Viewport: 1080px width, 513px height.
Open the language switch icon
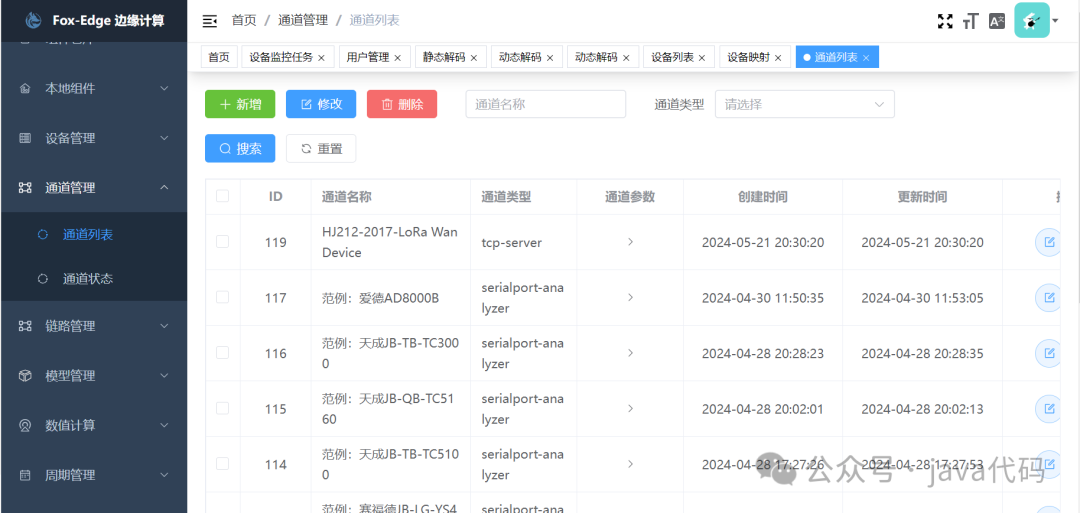[997, 21]
